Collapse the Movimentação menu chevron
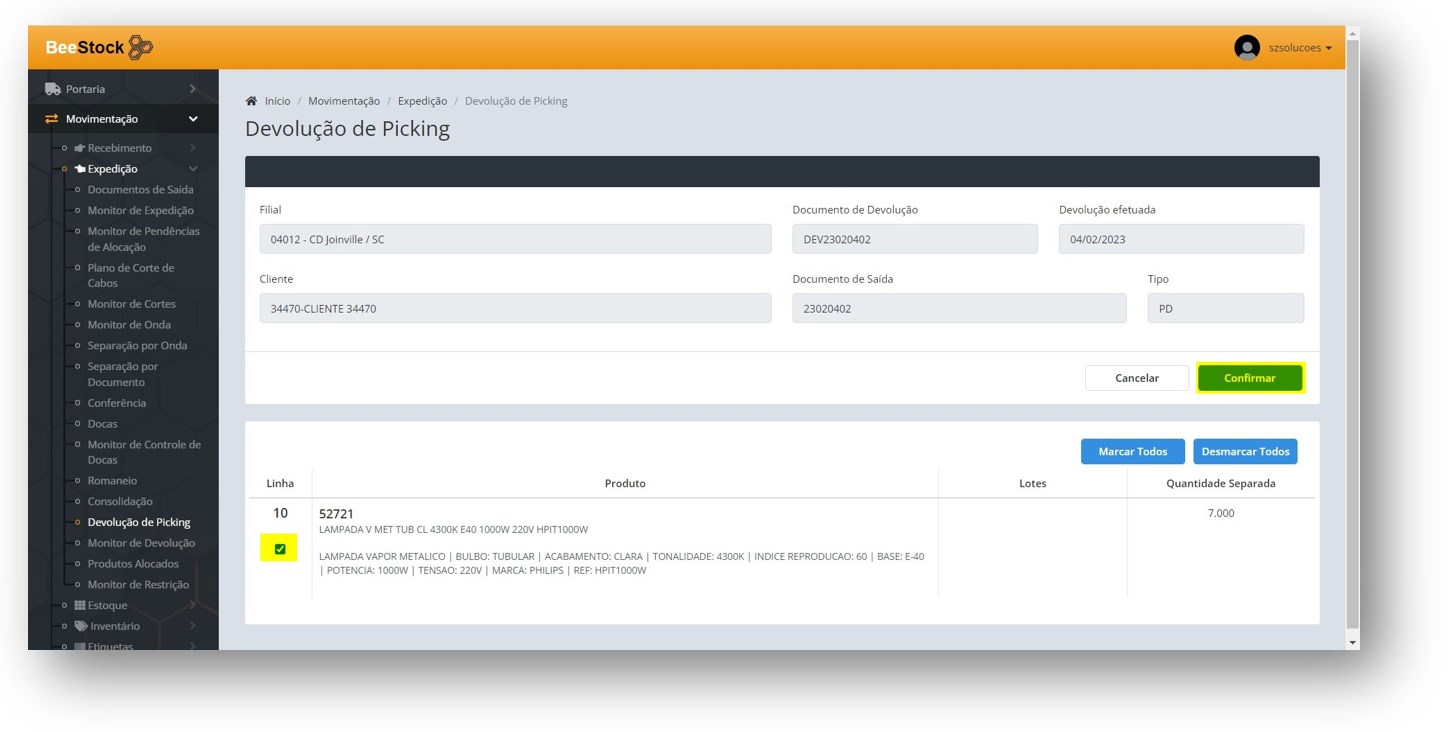The height and width of the screenshot is (732, 1453). point(193,119)
